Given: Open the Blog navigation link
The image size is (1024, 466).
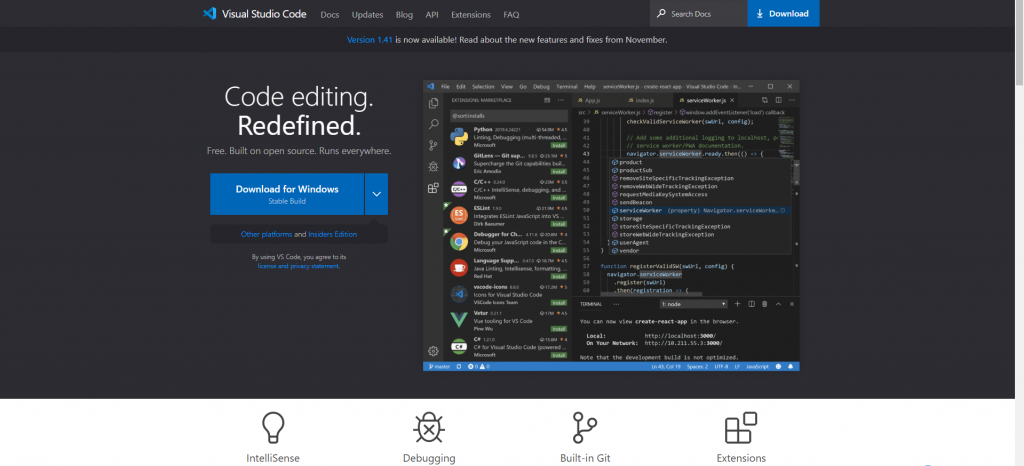Looking at the screenshot, I should pos(404,14).
